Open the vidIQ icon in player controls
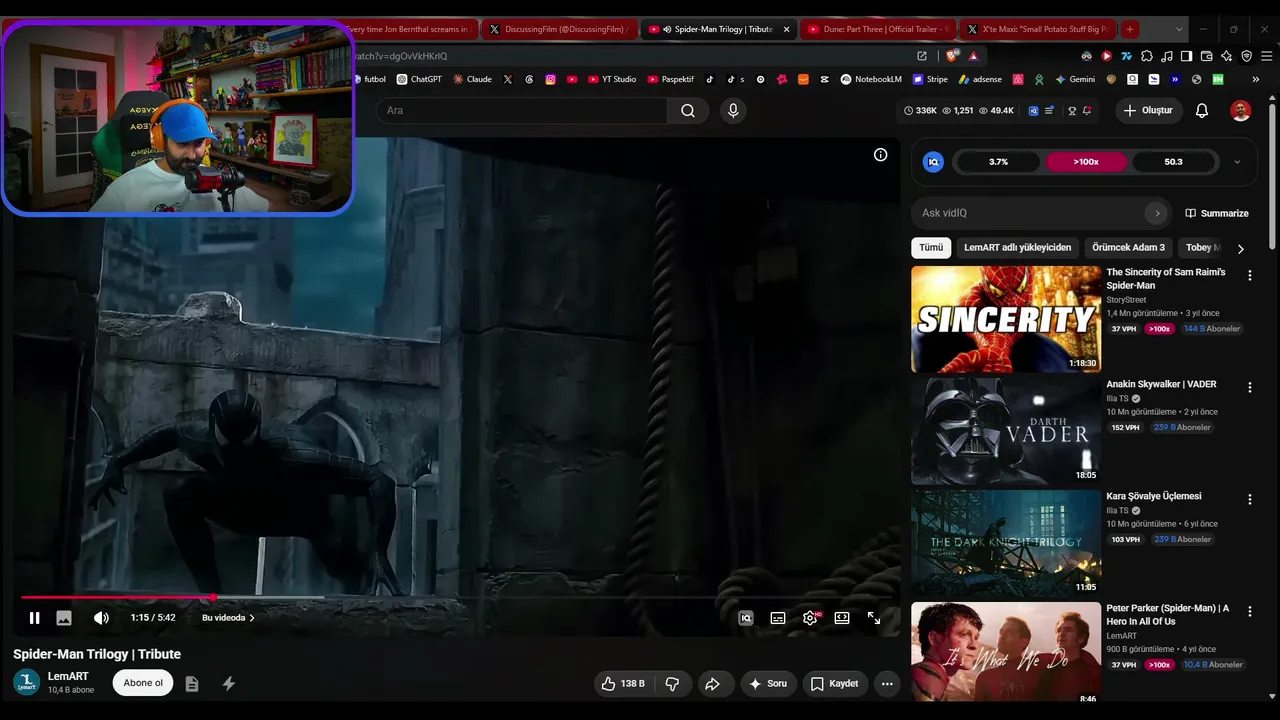Screen dimensions: 1280x720 (x=745, y=618)
